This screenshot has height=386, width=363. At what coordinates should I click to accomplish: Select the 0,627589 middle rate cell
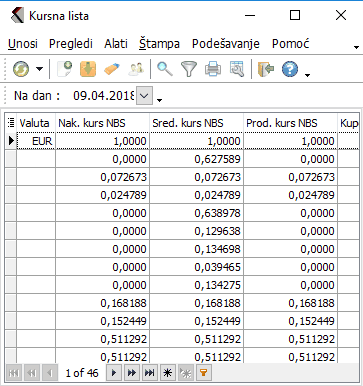[196, 159]
